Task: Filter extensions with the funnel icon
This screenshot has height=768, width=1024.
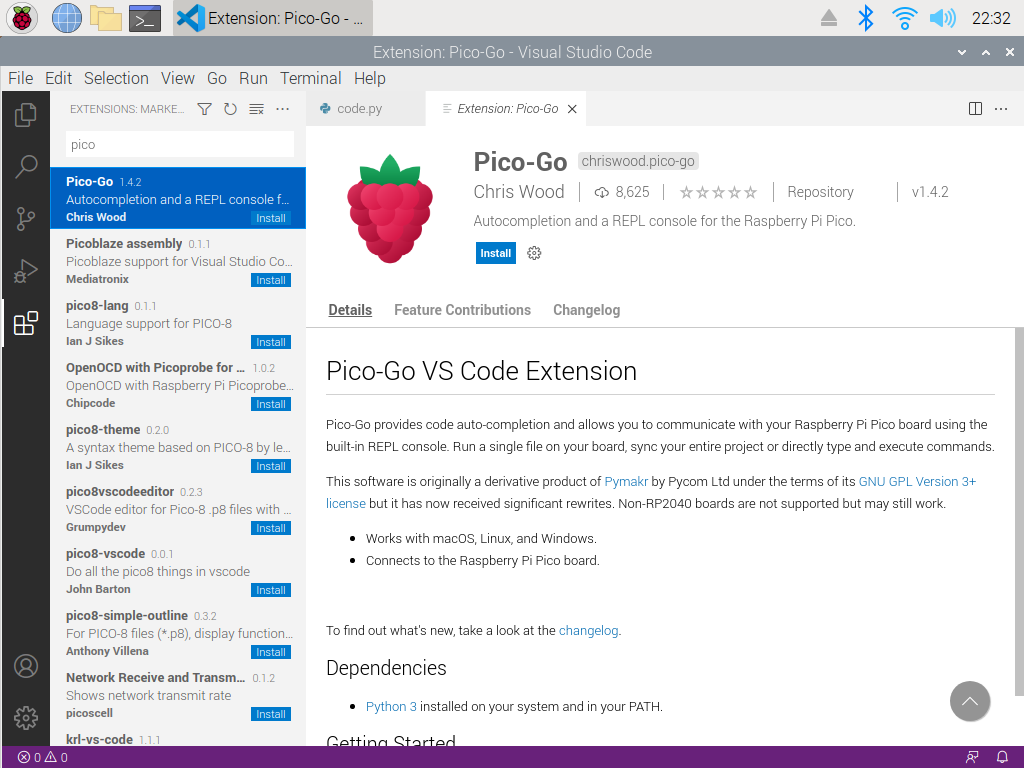Action: 204,109
